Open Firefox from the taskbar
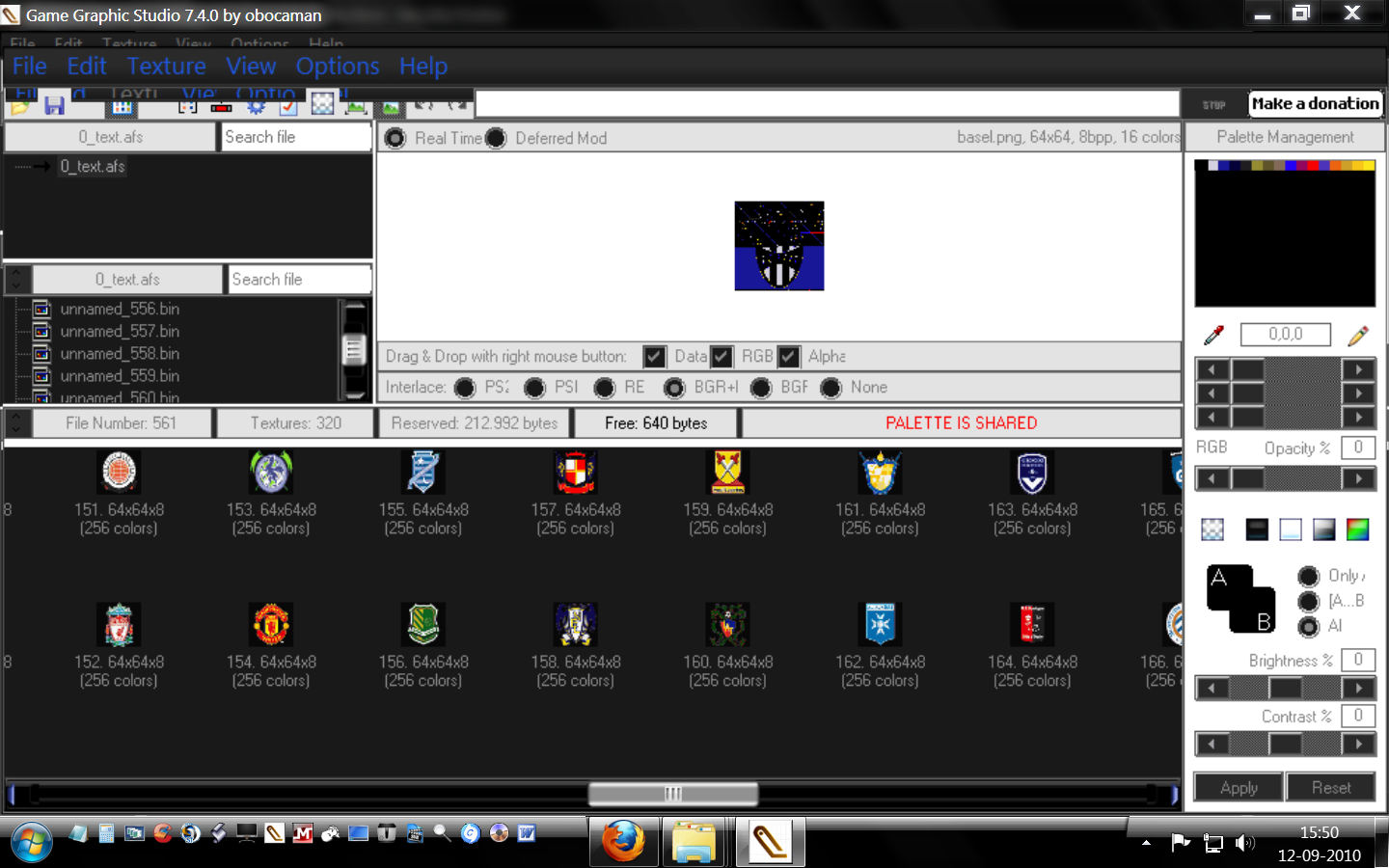This screenshot has width=1389, height=868. pos(624,842)
